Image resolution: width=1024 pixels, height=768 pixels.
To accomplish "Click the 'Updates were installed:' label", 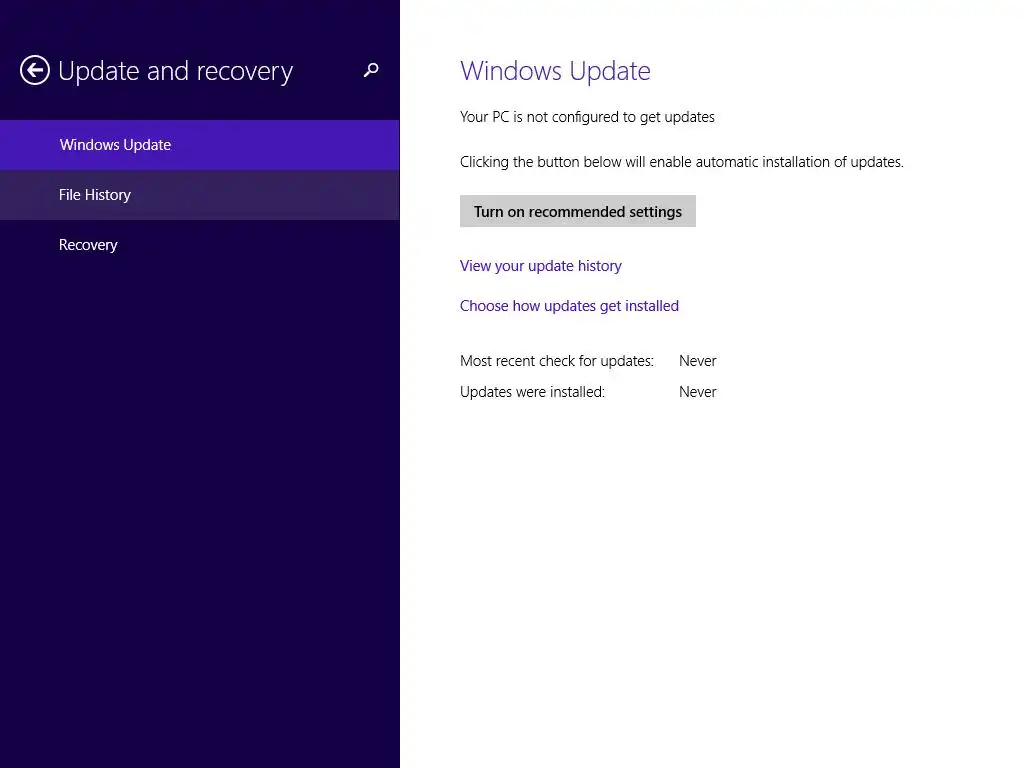I will tap(532, 392).
